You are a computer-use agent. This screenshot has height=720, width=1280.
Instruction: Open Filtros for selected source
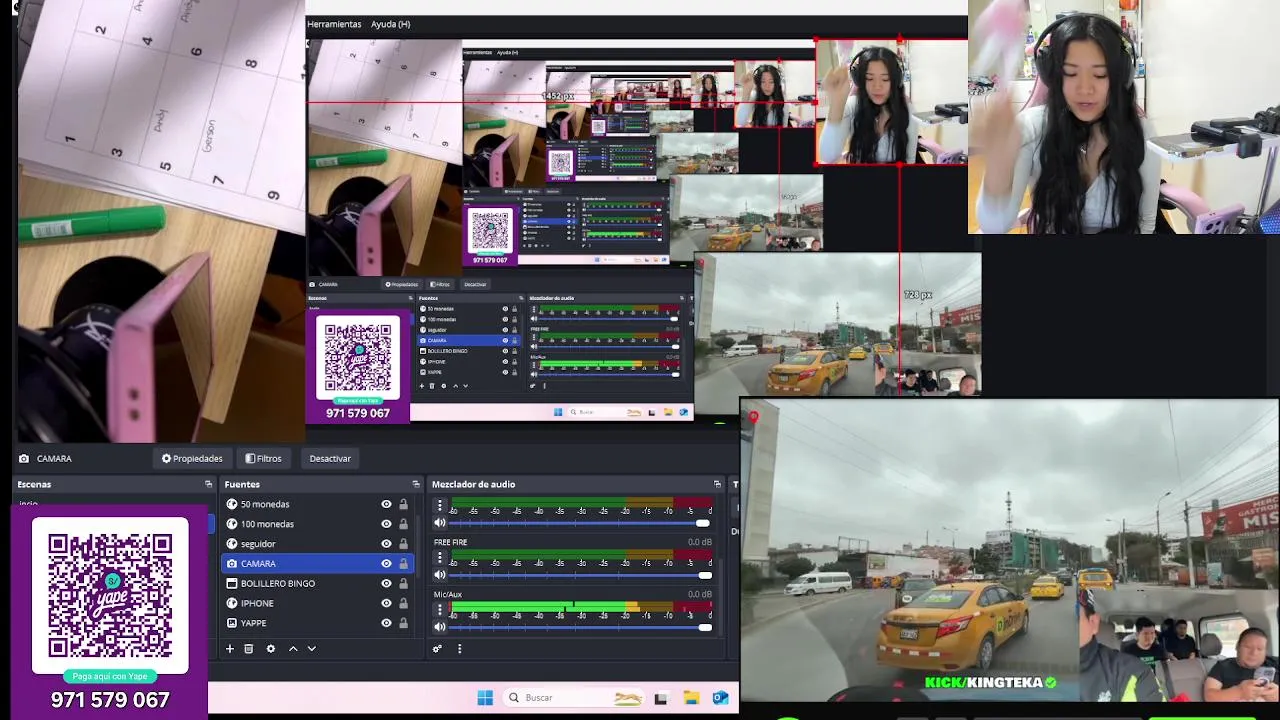263,459
